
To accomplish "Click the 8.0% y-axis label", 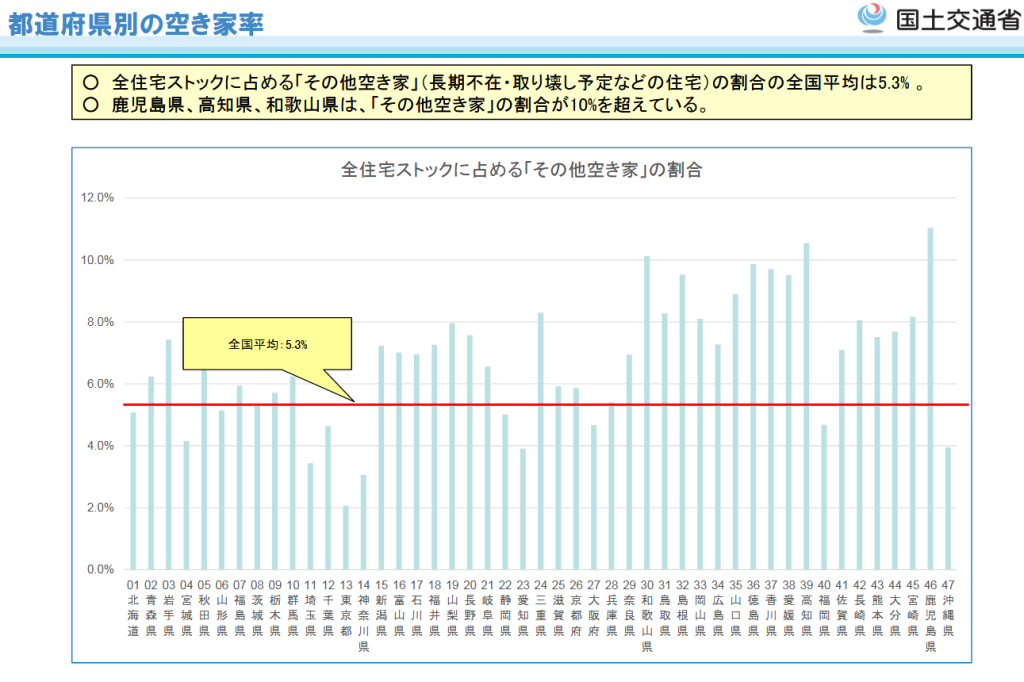I will (100, 322).
